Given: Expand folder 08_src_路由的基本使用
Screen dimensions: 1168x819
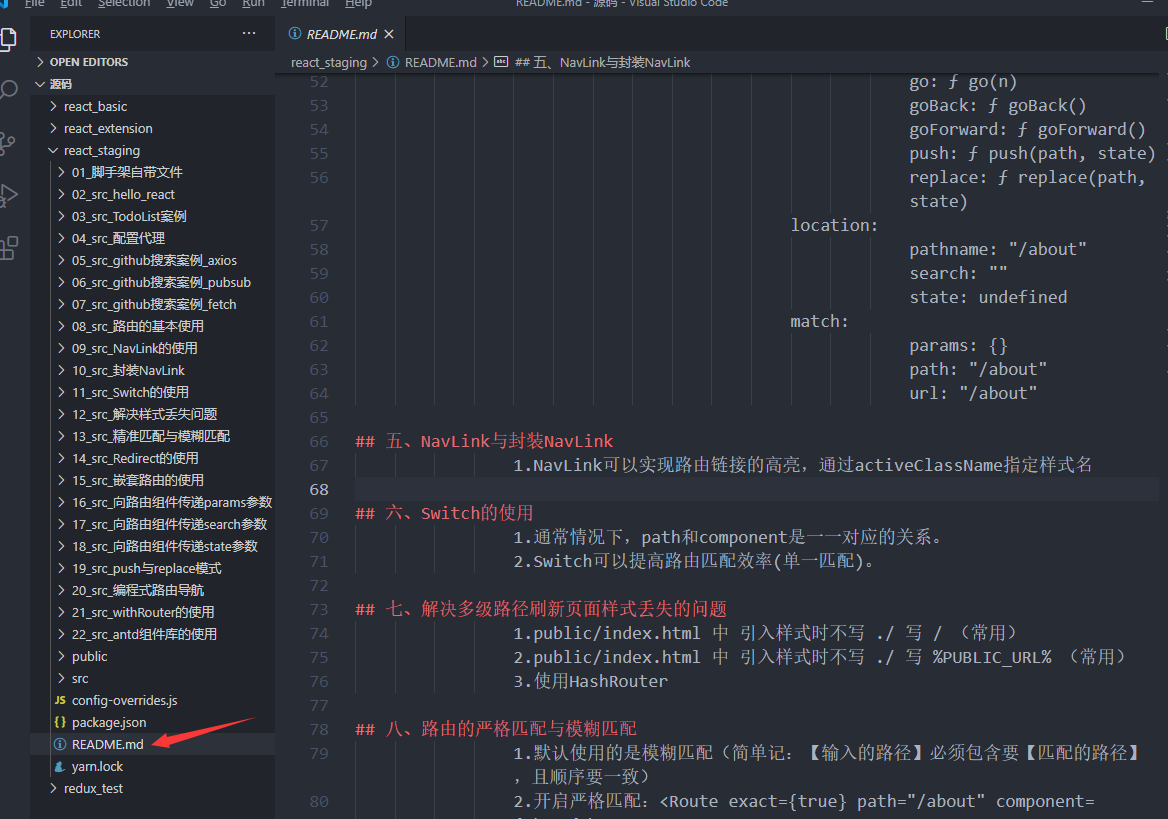Looking at the screenshot, I should [x=61, y=326].
